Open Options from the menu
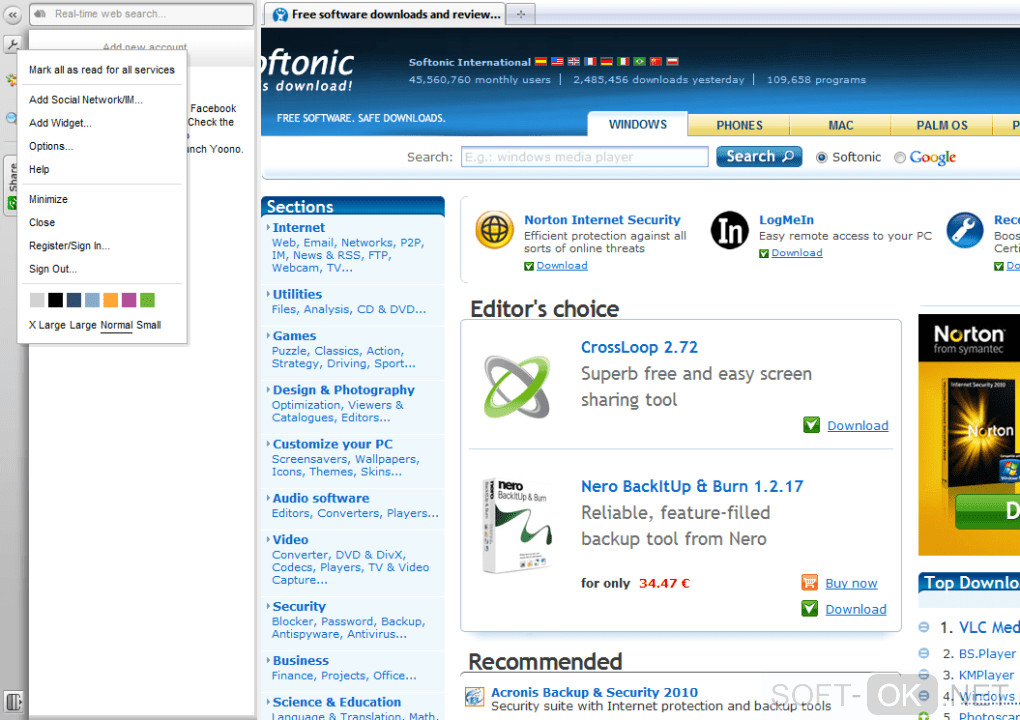The image size is (1020, 720). tap(51, 146)
